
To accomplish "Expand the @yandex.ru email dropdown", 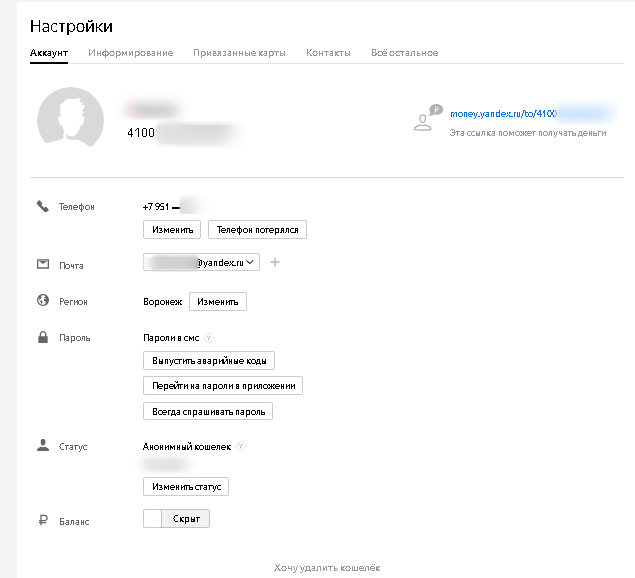I will point(201,262).
